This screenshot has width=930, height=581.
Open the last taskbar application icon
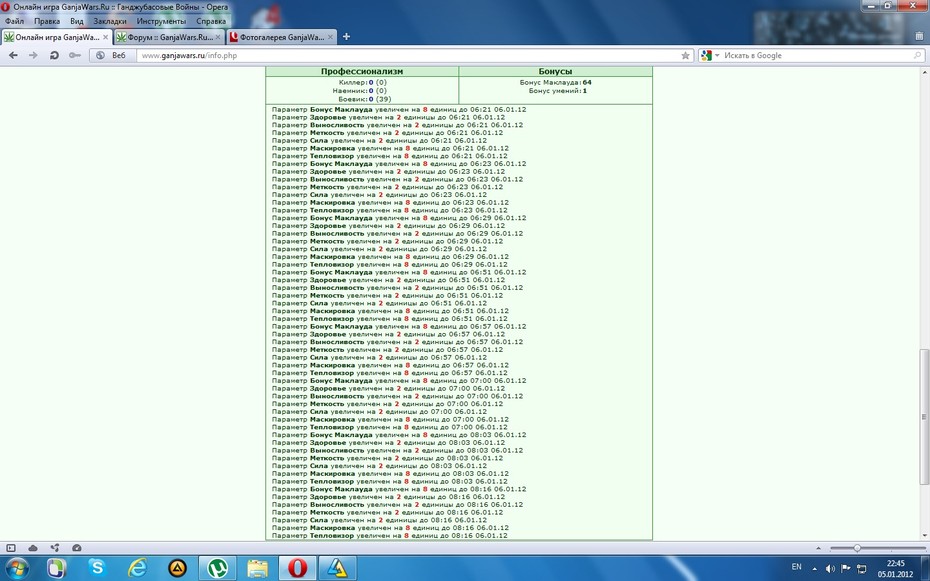337,569
